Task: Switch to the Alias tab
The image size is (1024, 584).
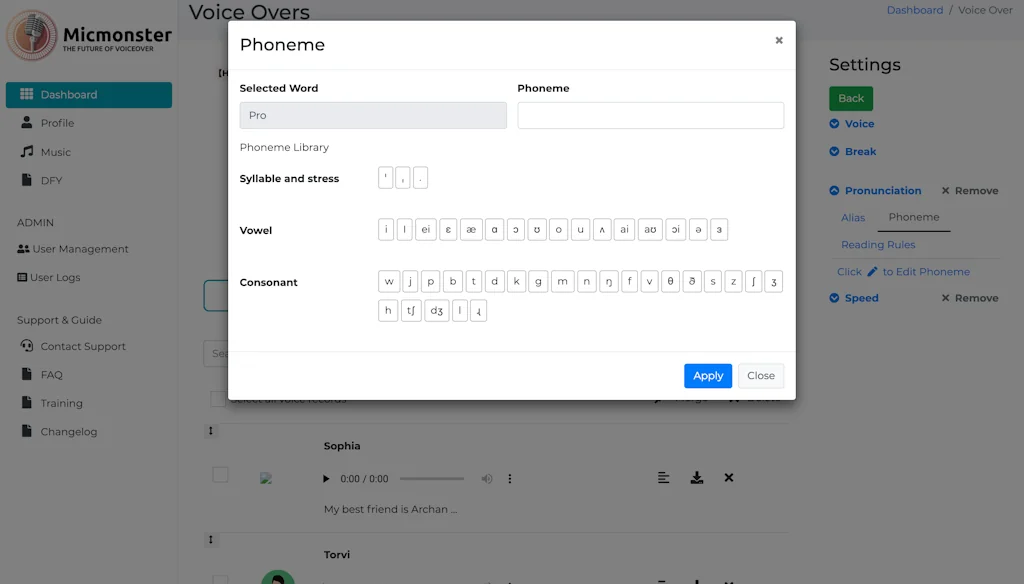Action: (x=853, y=217)
